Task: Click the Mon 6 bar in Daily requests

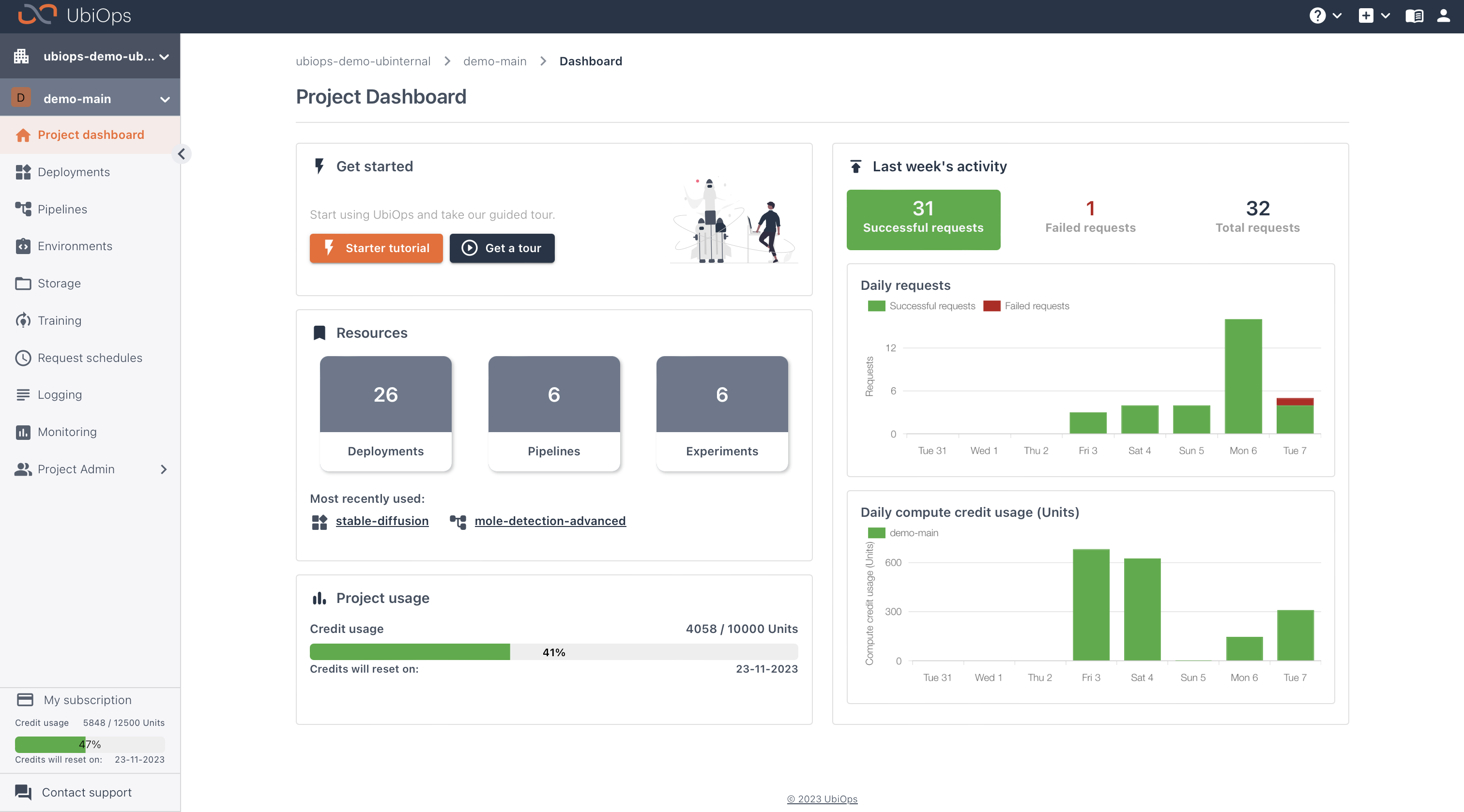Action: click(1243, 376)
